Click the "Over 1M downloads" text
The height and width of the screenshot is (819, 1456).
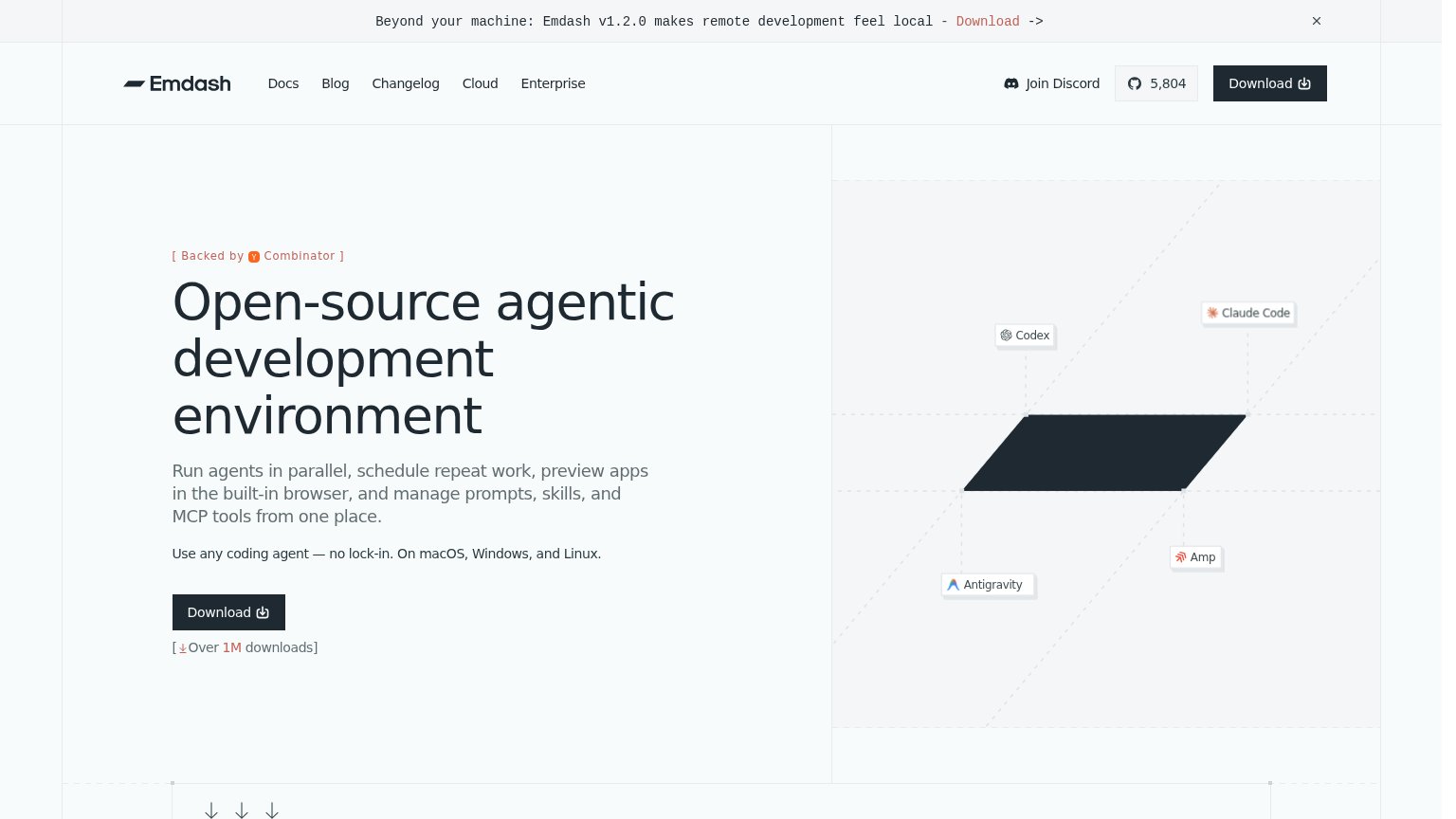click(245, 647)
